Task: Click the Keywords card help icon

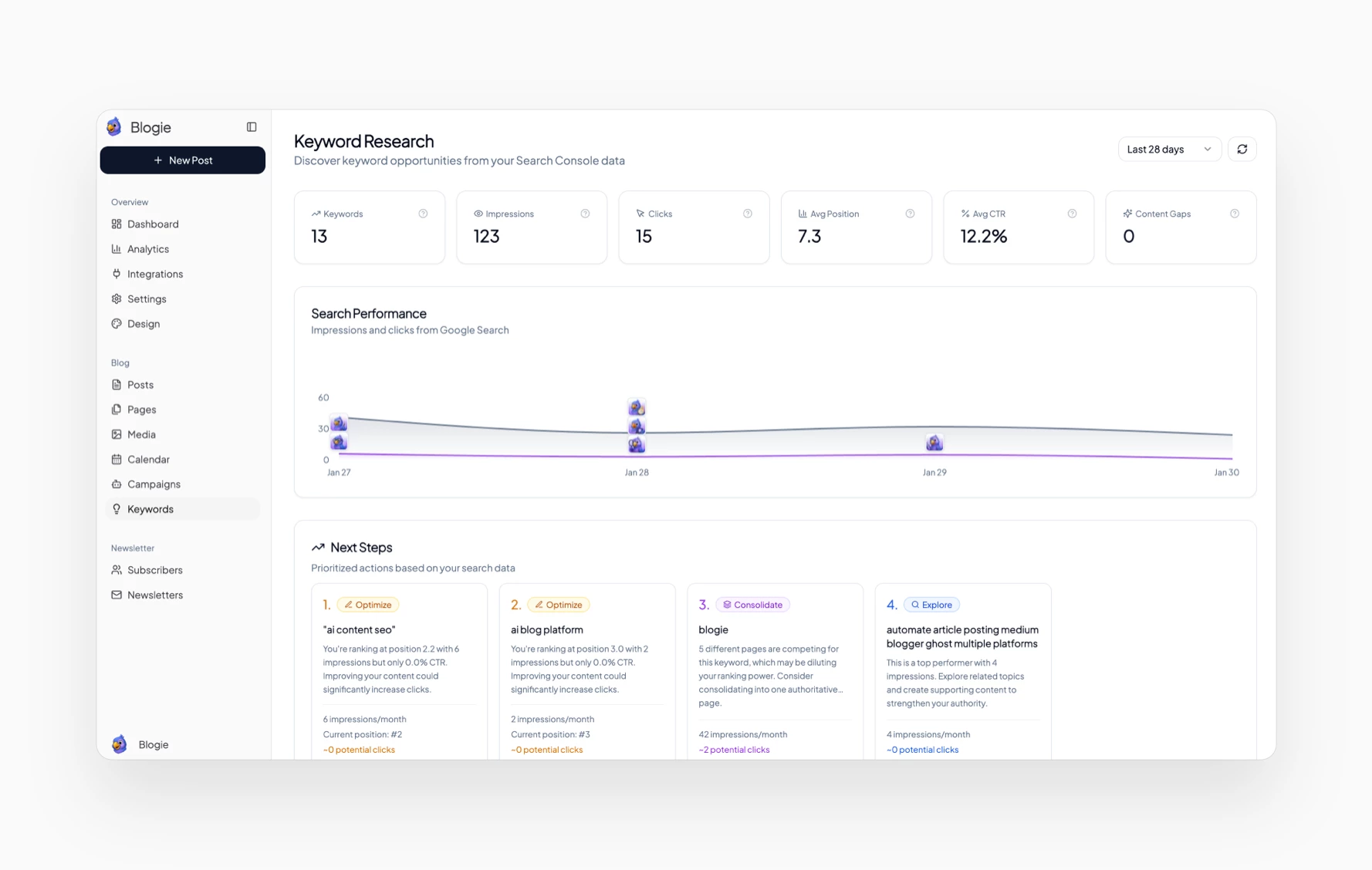Action: pos(423,214)
